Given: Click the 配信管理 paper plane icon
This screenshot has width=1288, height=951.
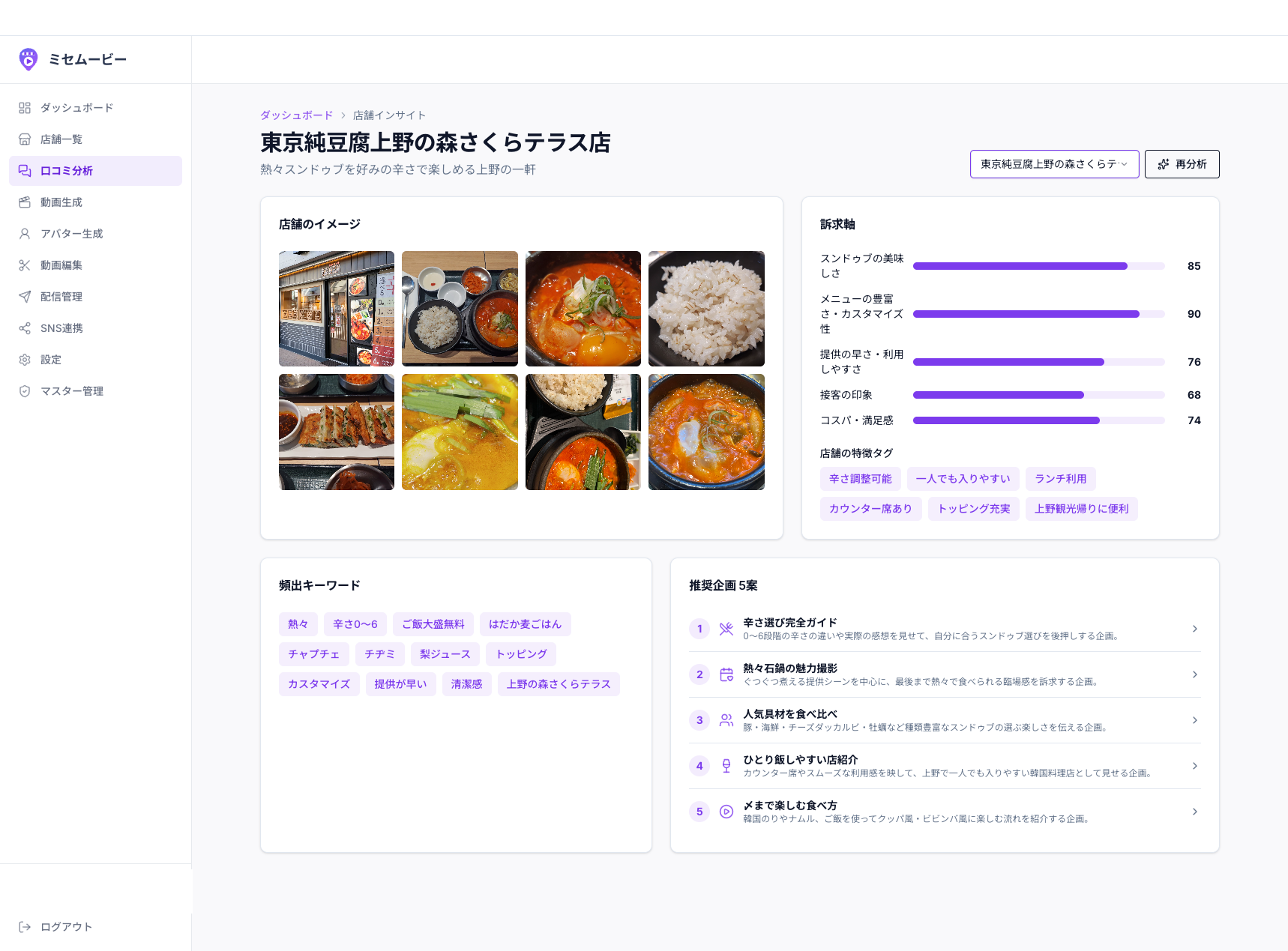Looking at the screenshot, I should tap(25, 297).
